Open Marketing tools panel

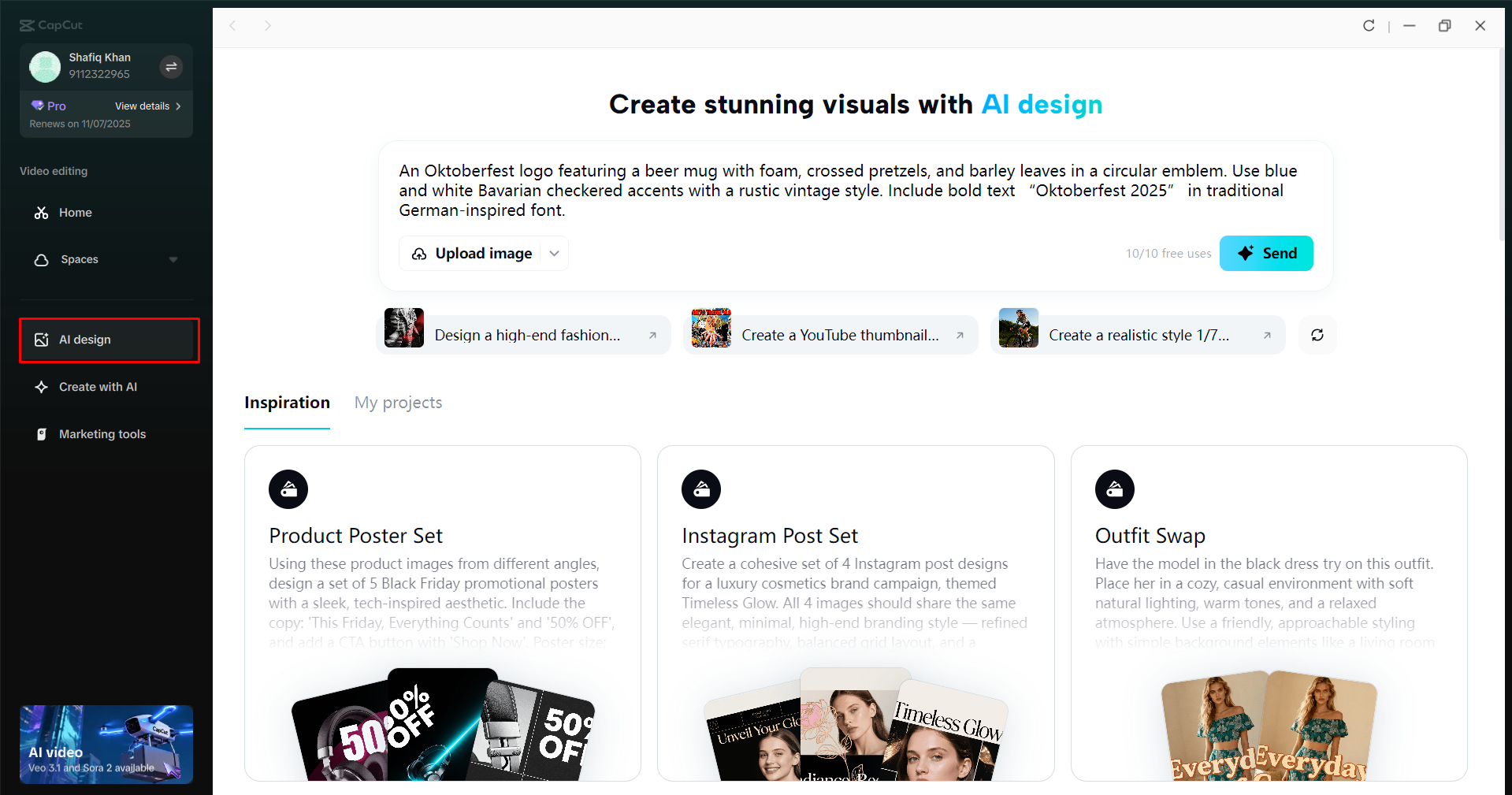pos(101,433)
